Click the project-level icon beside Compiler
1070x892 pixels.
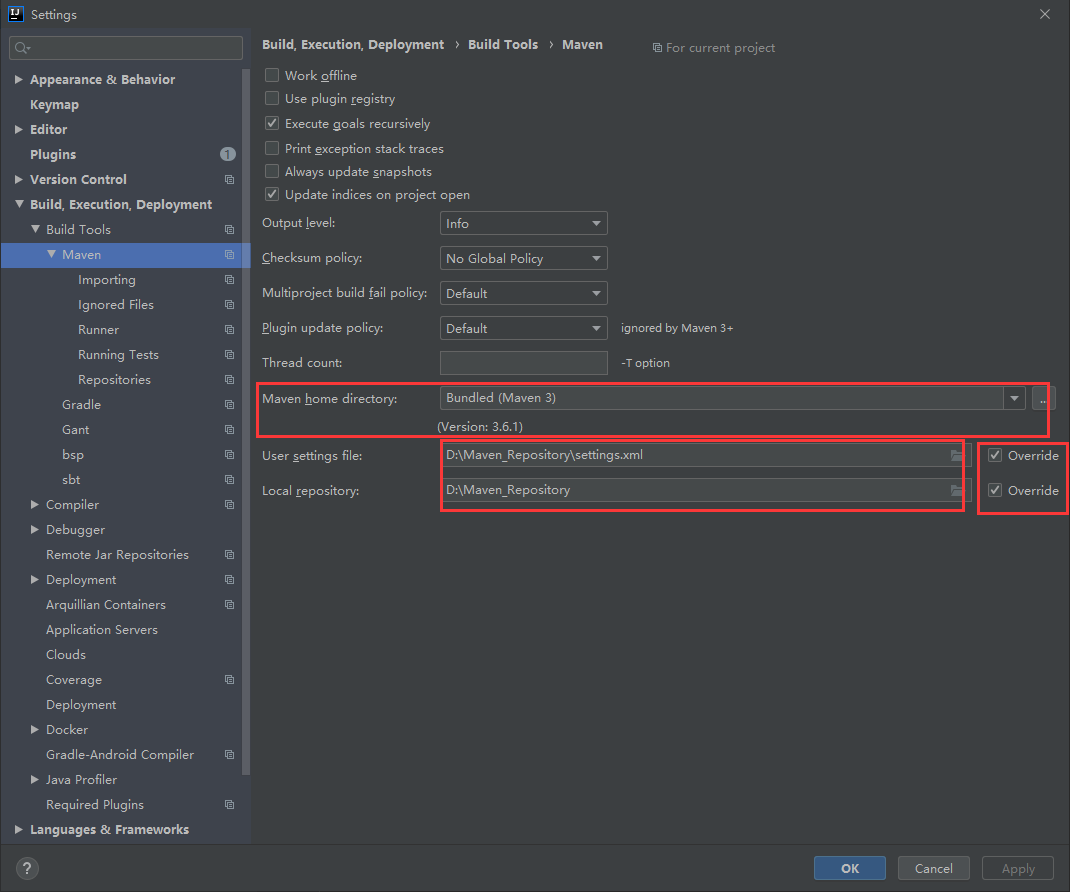(x=229, y=505)
